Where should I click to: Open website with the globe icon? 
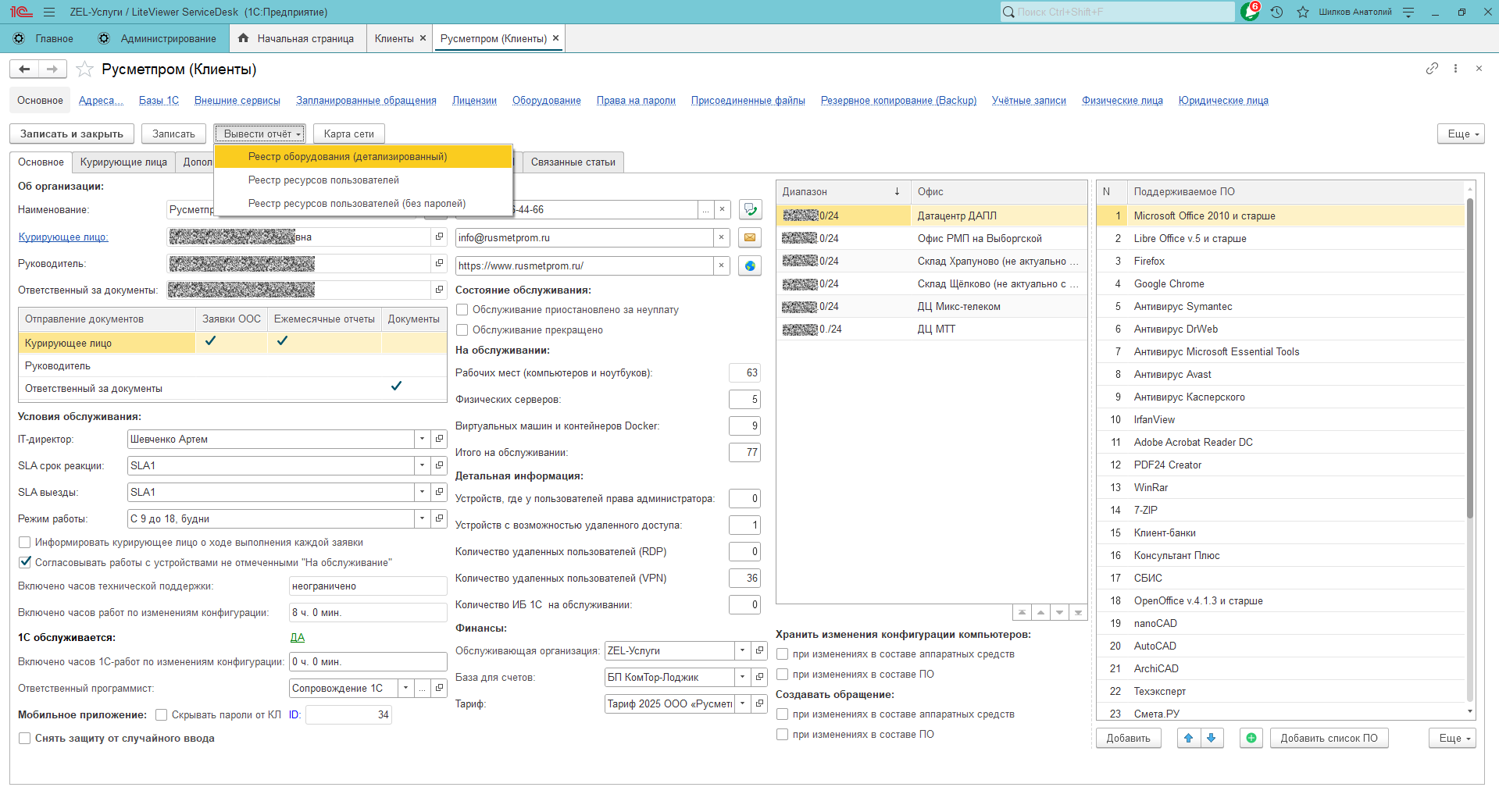click(x=750, y=265)
